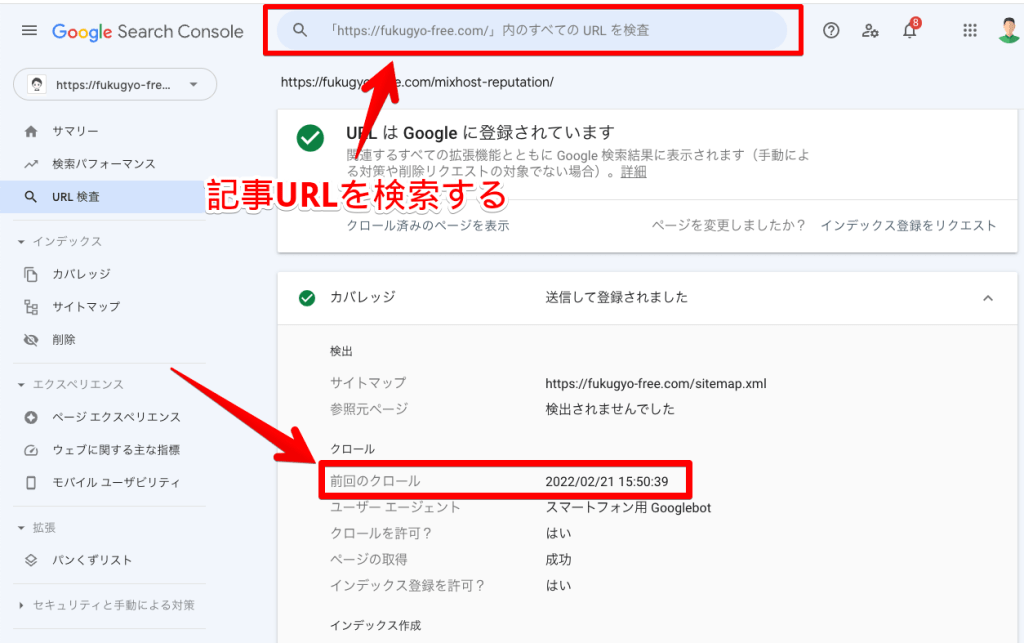
Task: Click the inspected mixhost-reputation URL text
Action: [417, 82]
